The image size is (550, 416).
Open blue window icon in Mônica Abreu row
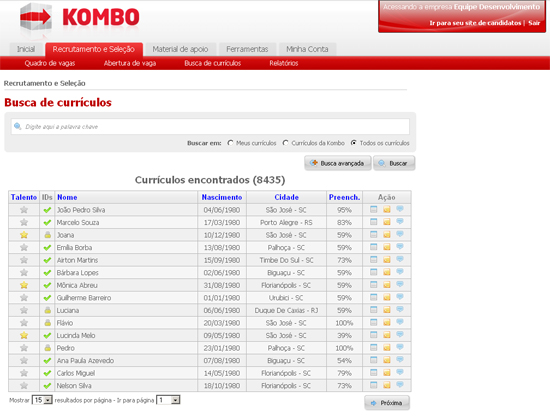(374, 284)
